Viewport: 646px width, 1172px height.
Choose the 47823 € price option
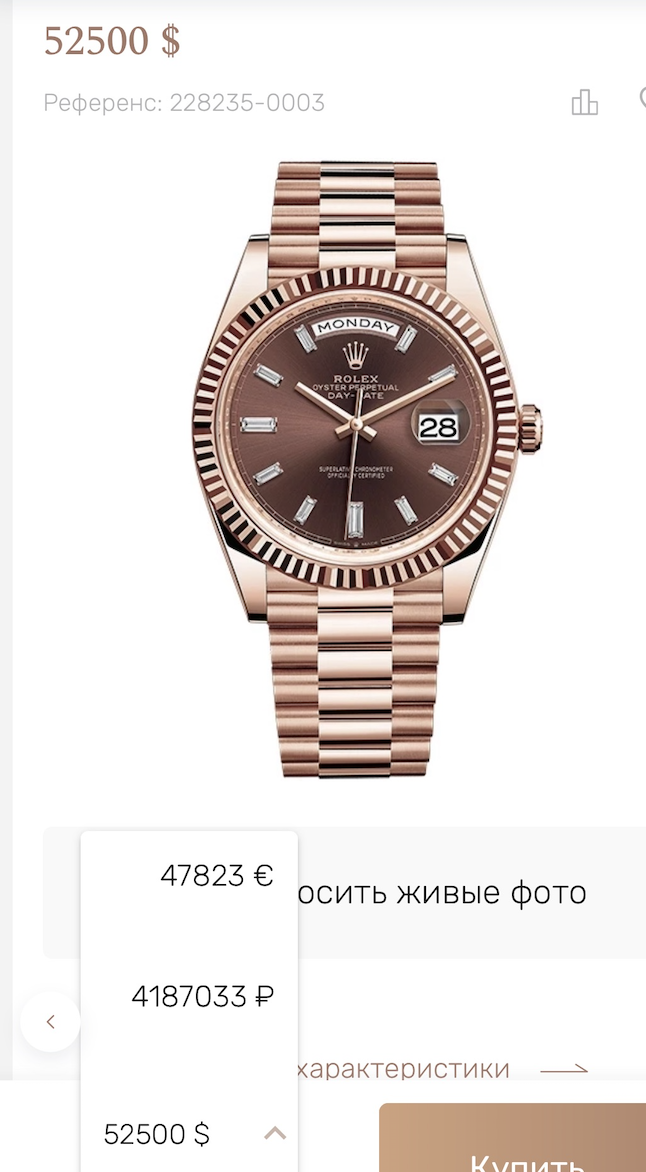pyautogui.click(x=217, y=875)
